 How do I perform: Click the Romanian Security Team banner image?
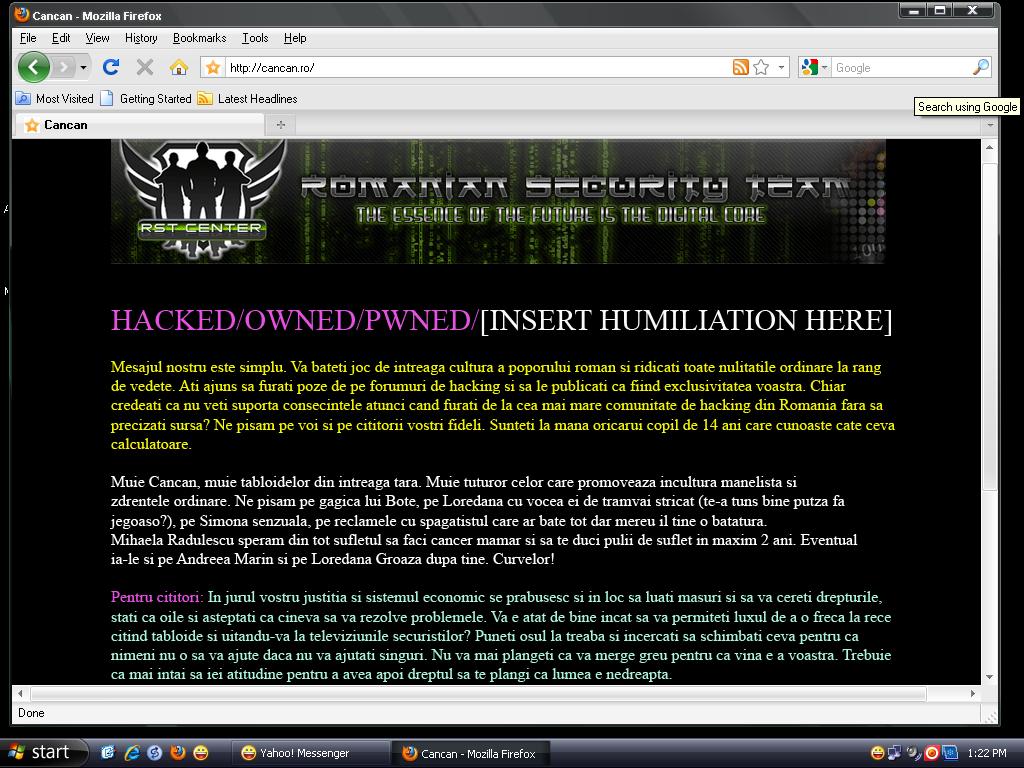coord(498,201)
